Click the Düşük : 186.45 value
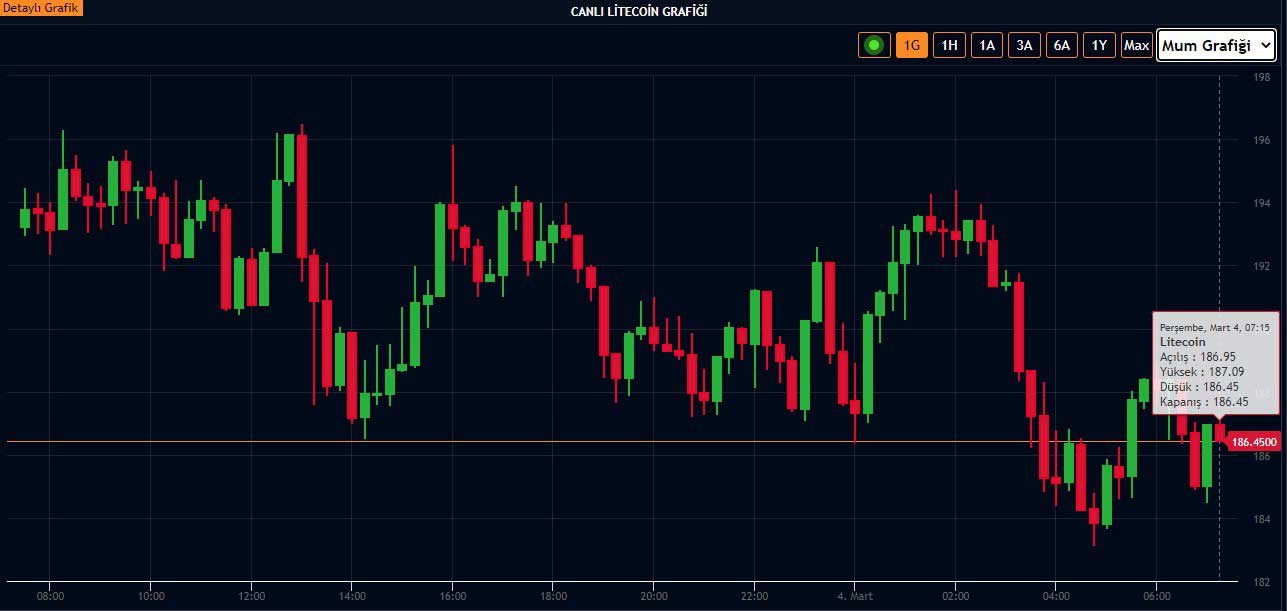This screenshot has width=1287, height=611. [x=1199, y=387]
